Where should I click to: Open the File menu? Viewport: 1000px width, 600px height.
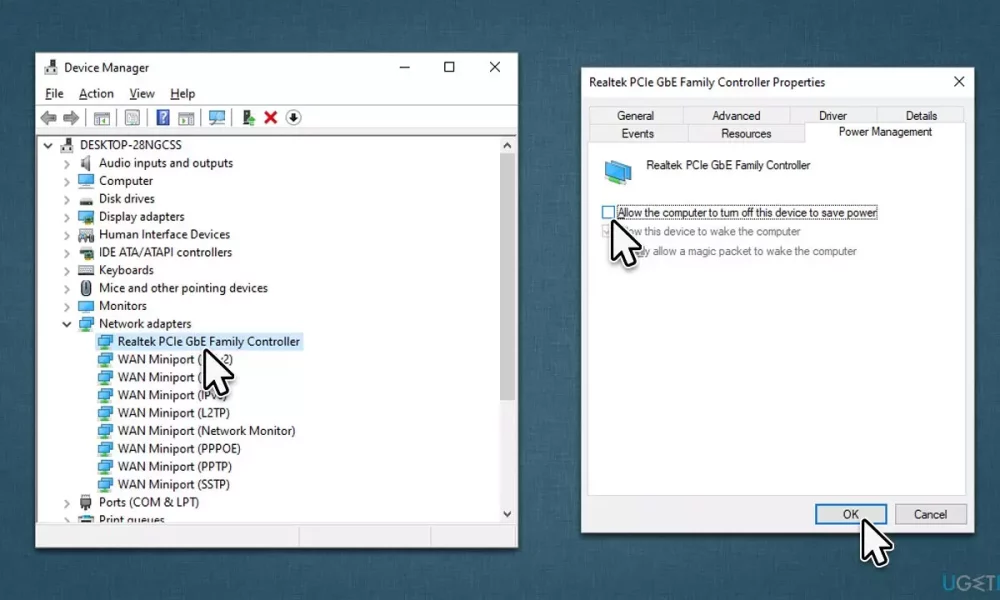click(54, 94)
